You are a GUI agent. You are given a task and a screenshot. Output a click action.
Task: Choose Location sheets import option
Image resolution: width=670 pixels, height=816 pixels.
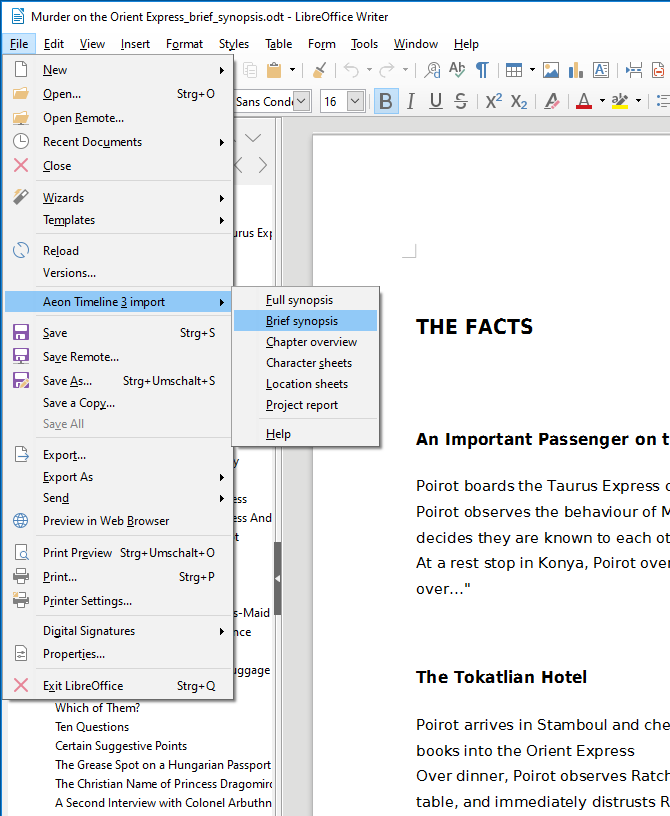(x=305, y=384)
